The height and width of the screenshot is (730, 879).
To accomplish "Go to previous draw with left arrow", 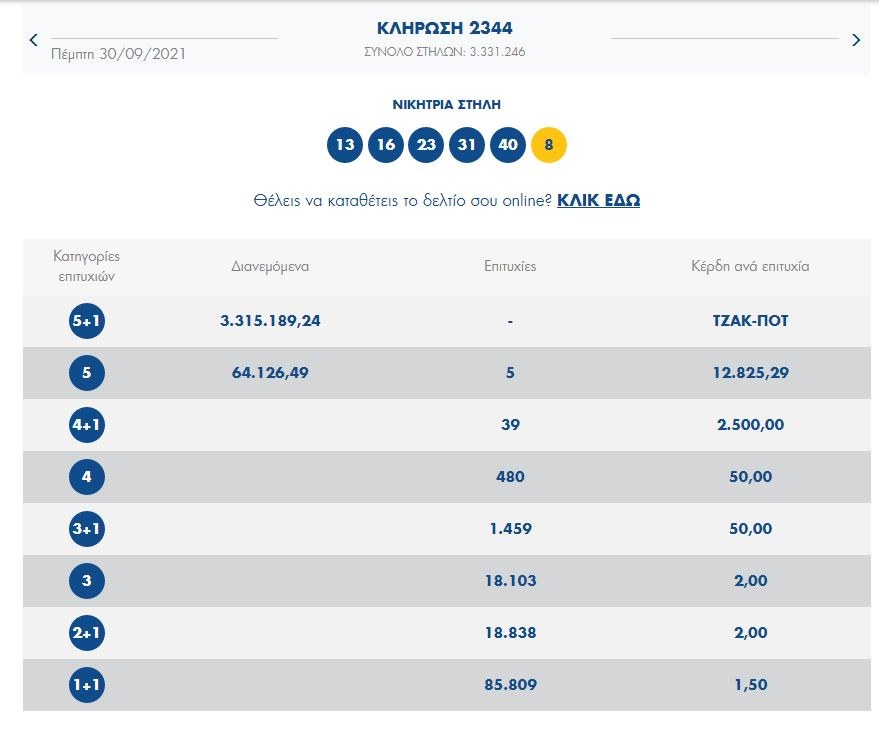I will click(x=33, y=40).
